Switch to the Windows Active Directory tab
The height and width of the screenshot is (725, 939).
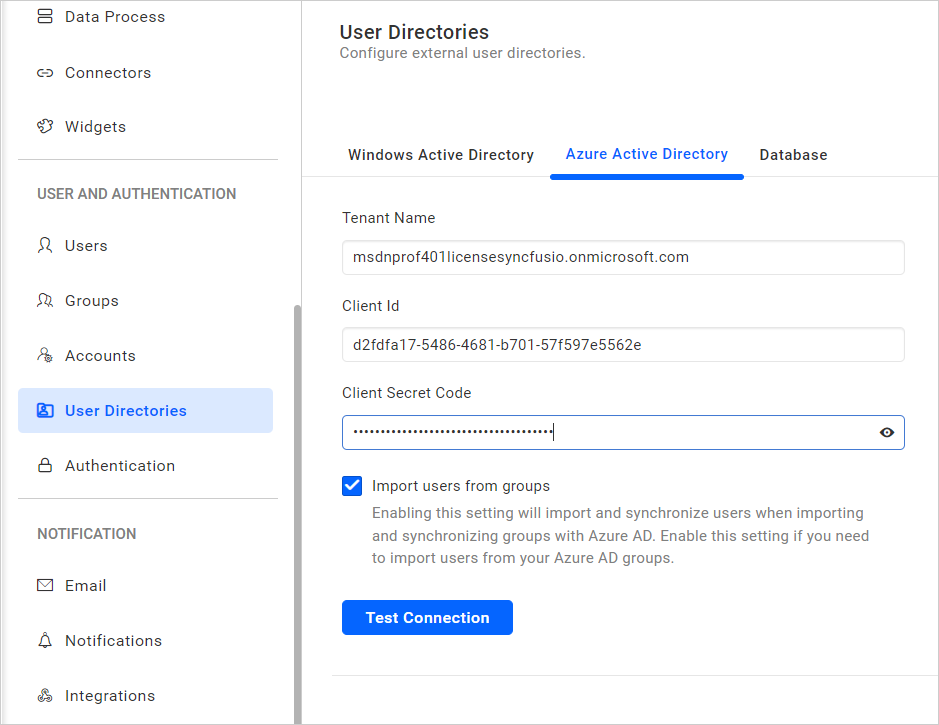(440, 155)
